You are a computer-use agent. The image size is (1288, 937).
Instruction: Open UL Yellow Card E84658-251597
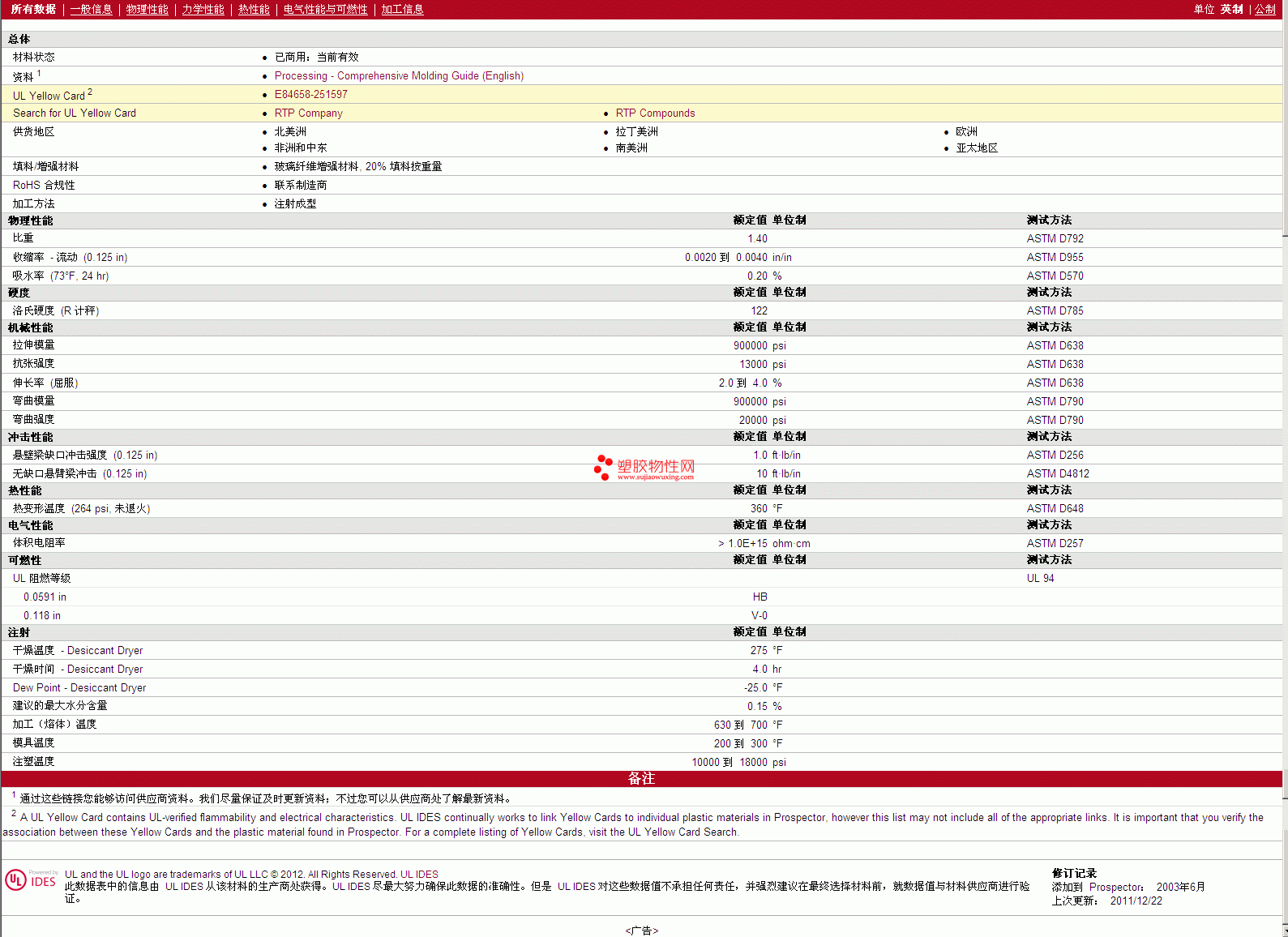[310, 94]
